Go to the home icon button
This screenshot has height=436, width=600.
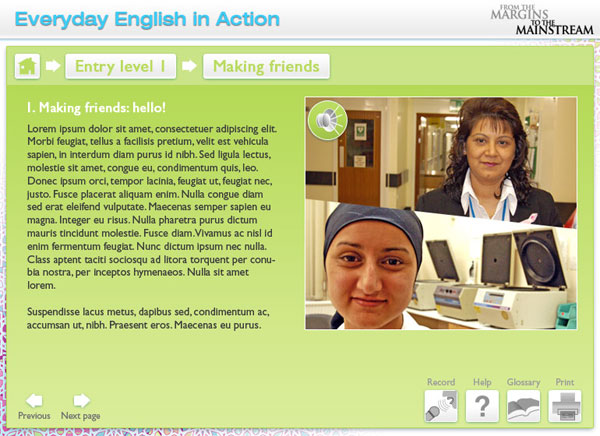point(27,66)
